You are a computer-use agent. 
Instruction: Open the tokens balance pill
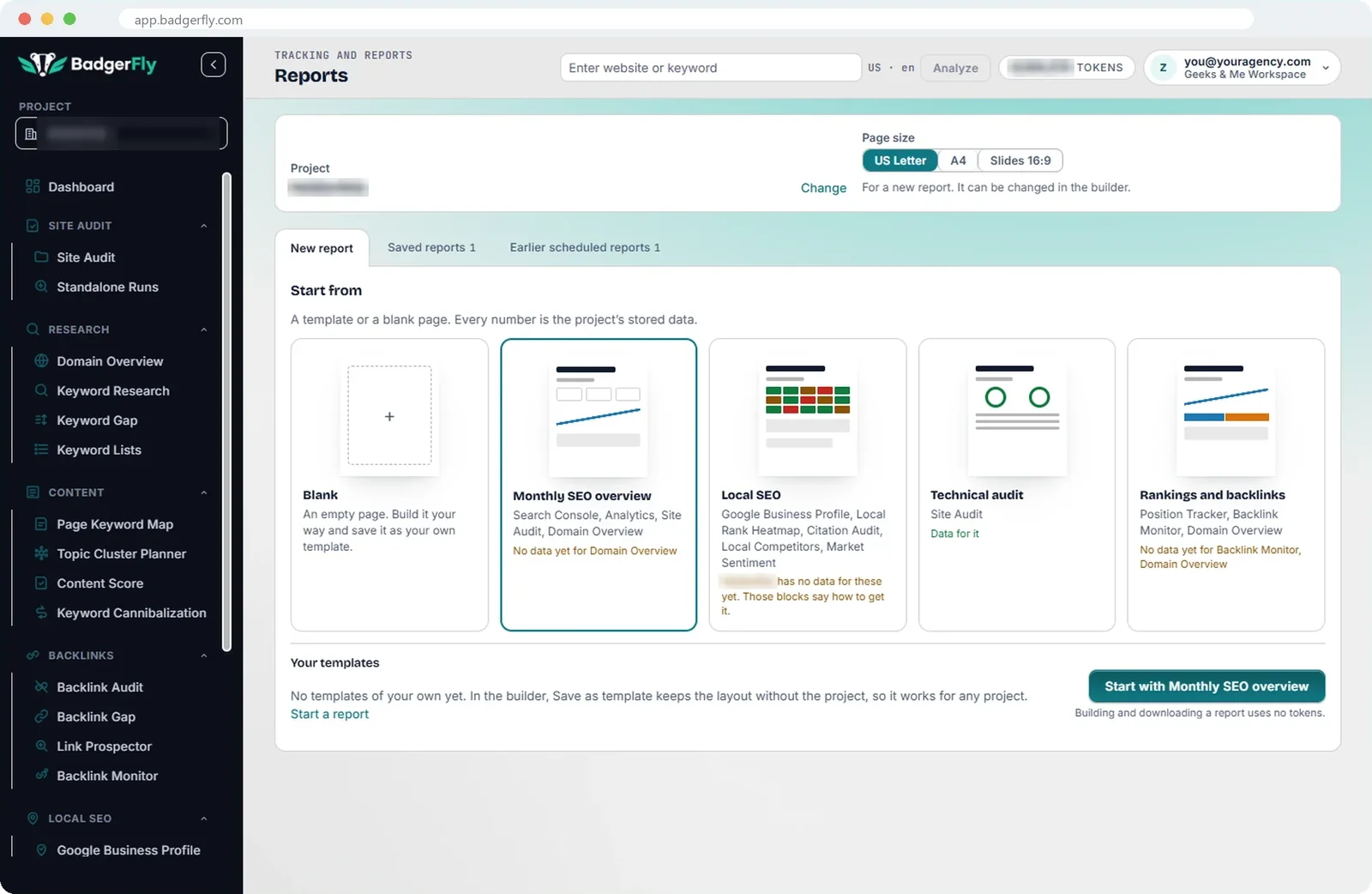pyautogui.click(x=1067, y=67)
